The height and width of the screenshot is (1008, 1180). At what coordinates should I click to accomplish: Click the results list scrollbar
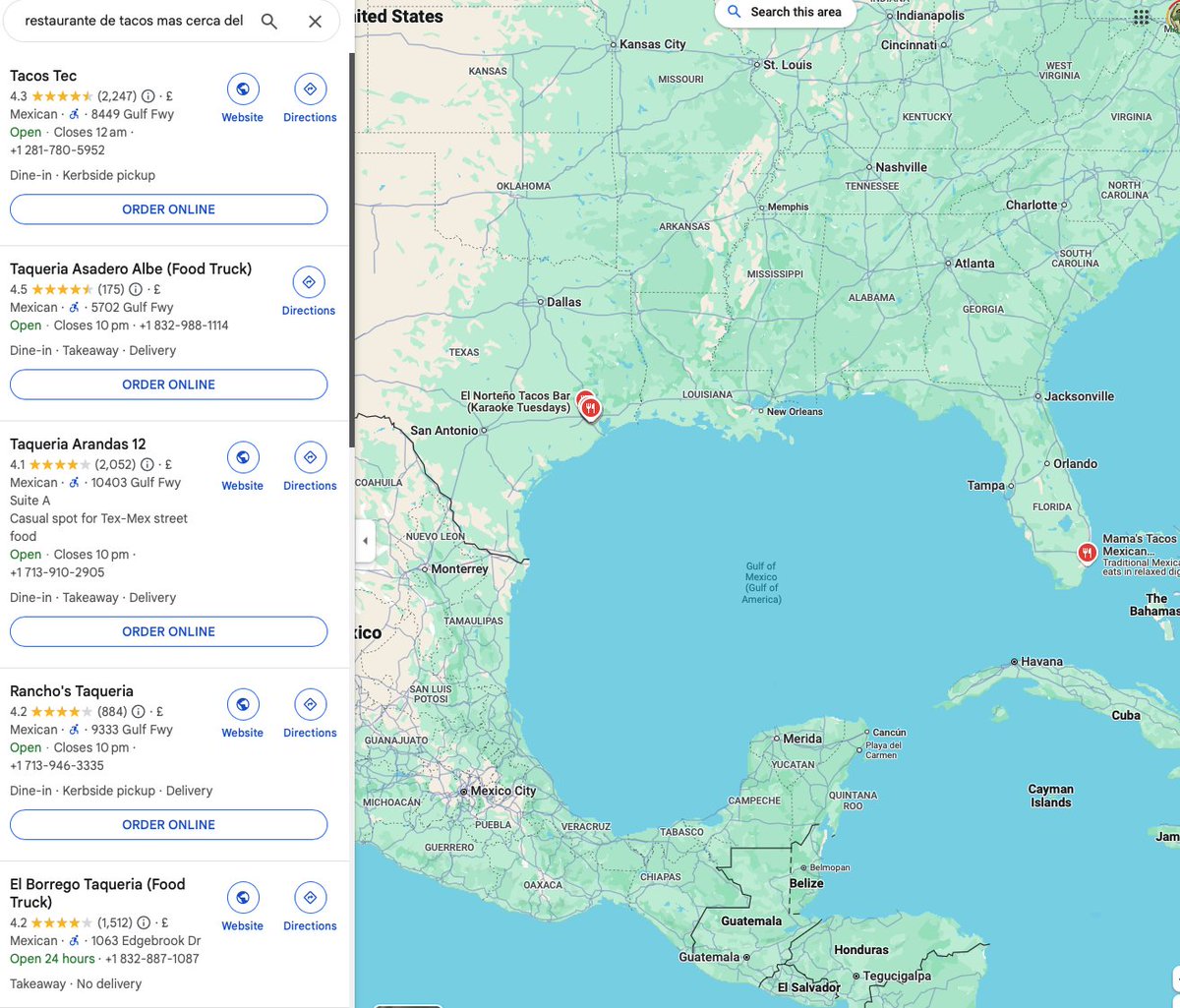pos(351,251)
